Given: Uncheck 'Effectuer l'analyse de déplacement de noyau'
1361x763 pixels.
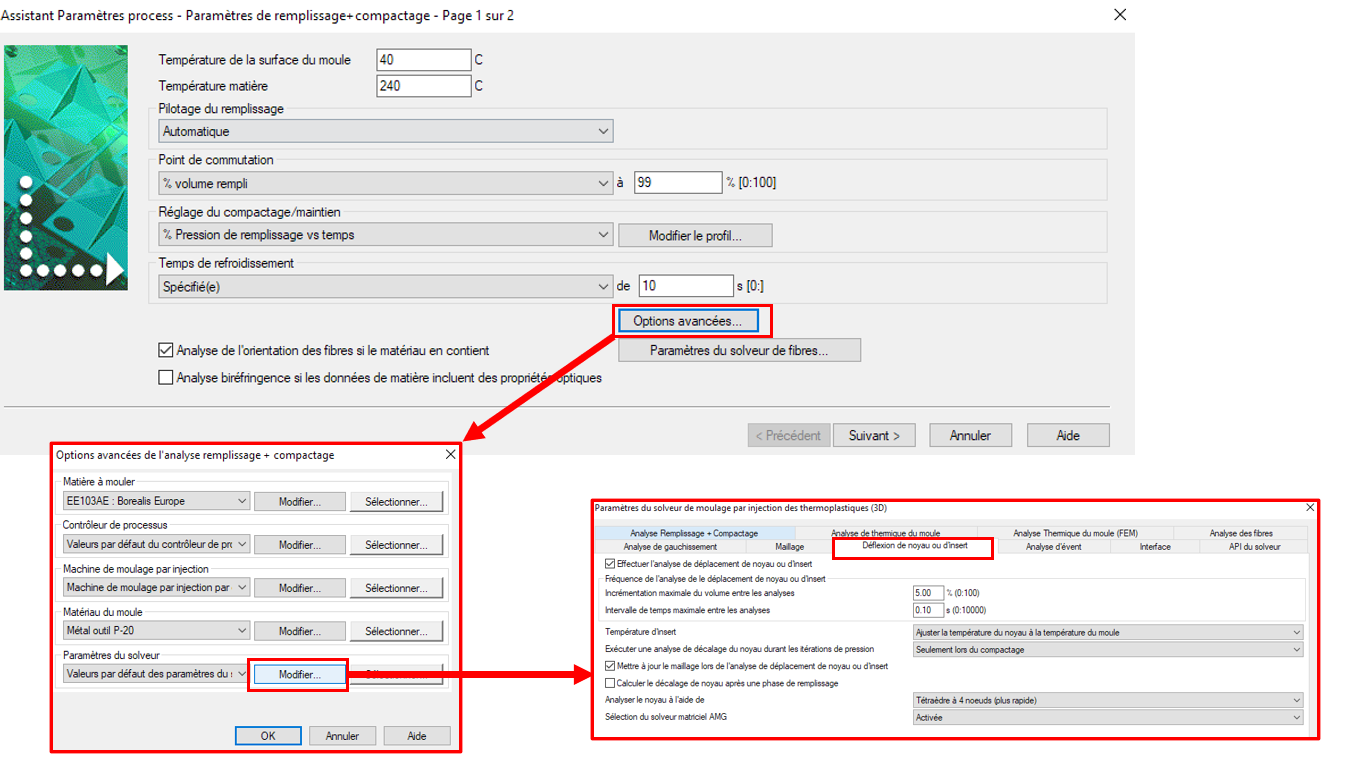Looking at the screenshot, I should pos(611,564).
